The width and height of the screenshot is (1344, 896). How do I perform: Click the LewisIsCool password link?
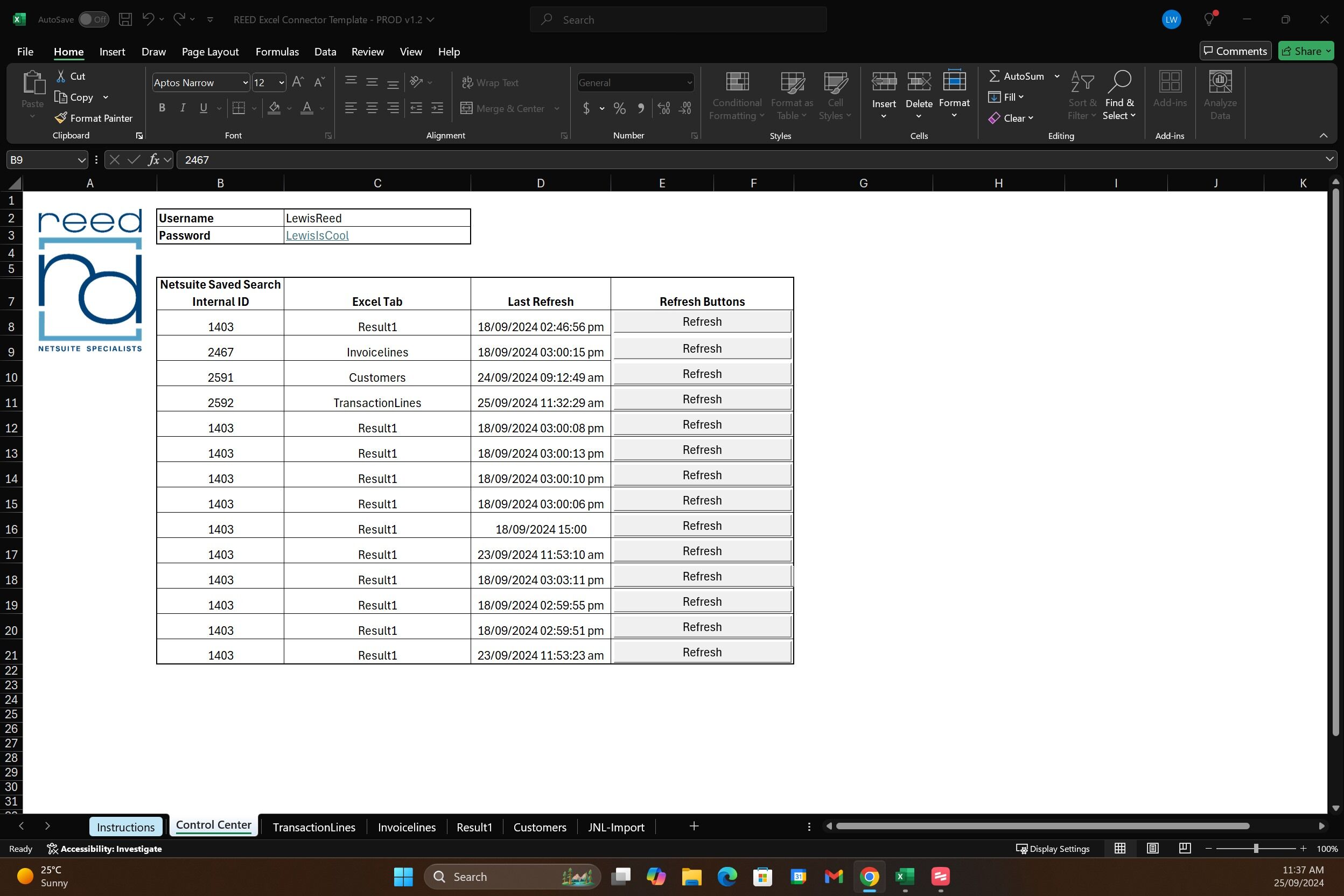click(317, 235)
